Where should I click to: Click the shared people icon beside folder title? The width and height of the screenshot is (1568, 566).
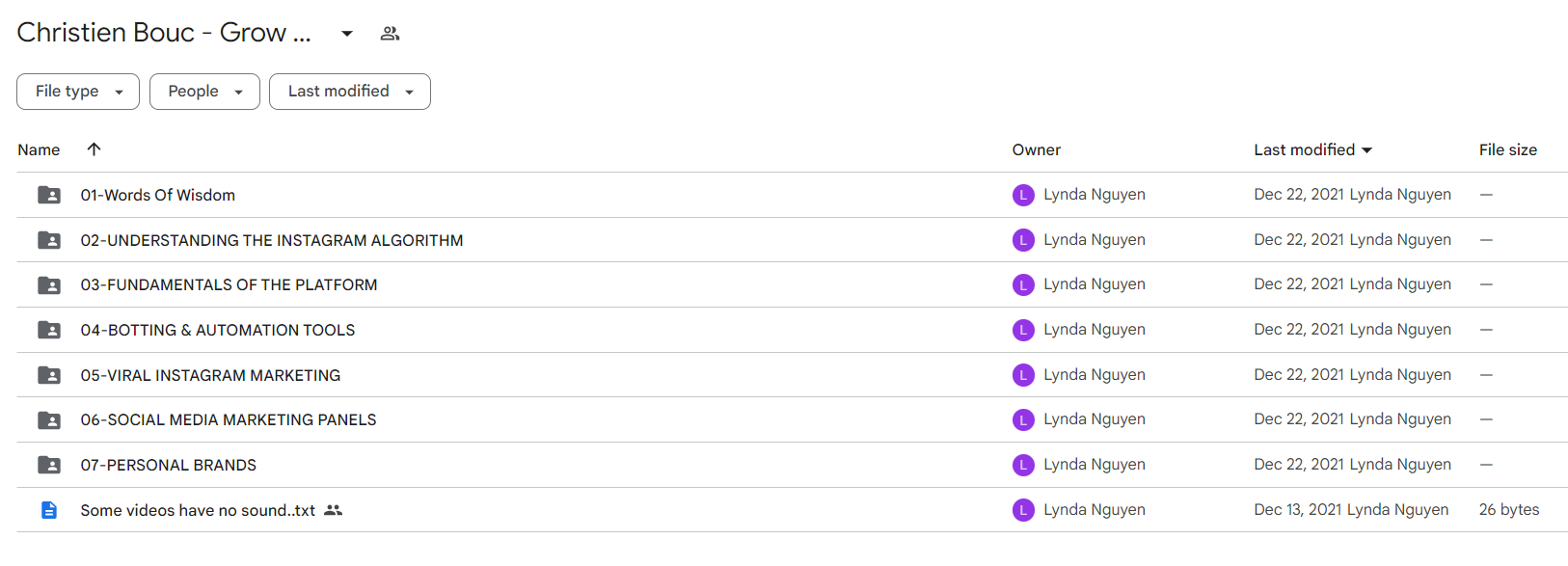390,34
